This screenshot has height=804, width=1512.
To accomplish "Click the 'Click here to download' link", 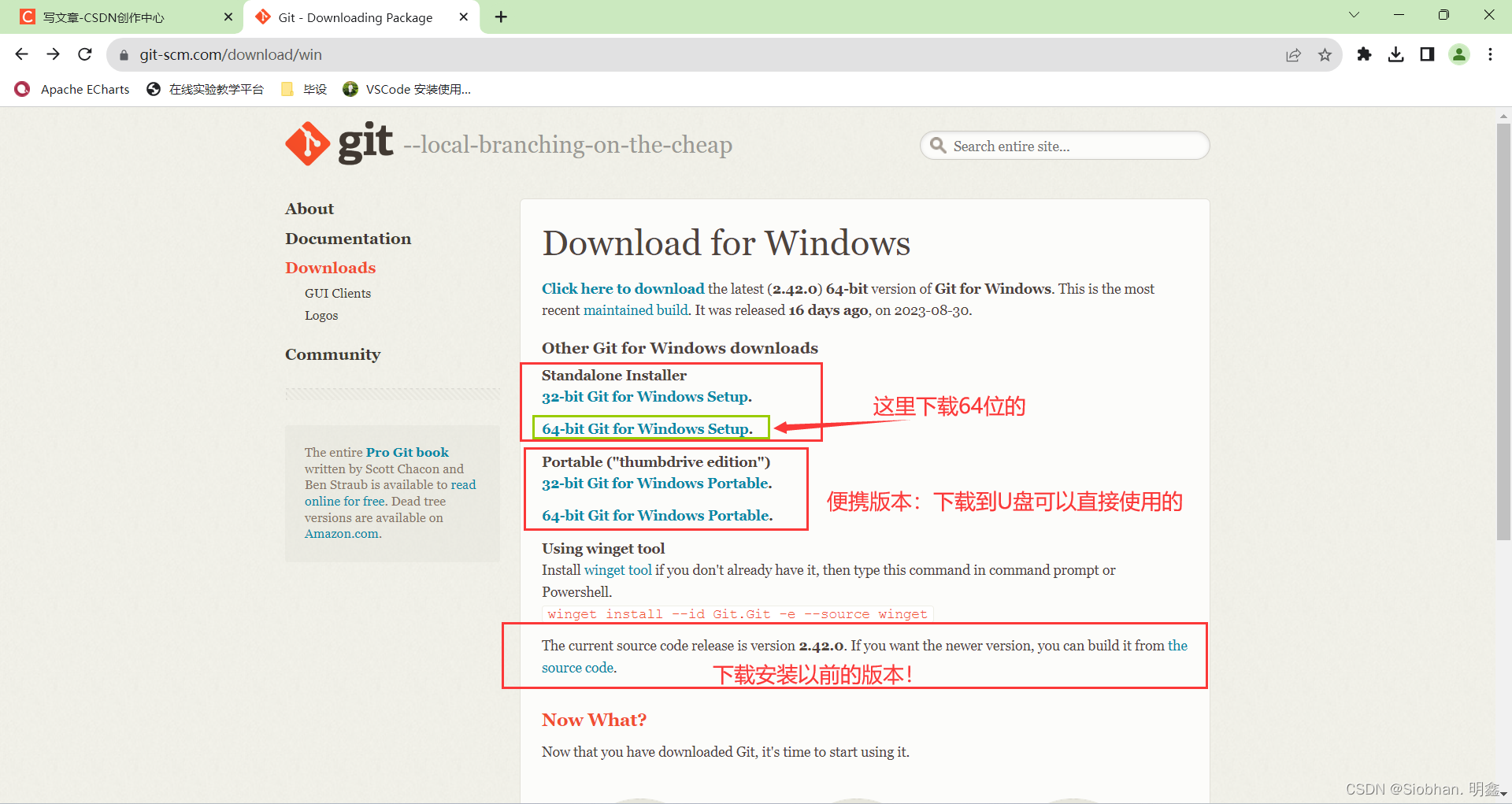I will (623, 289).
